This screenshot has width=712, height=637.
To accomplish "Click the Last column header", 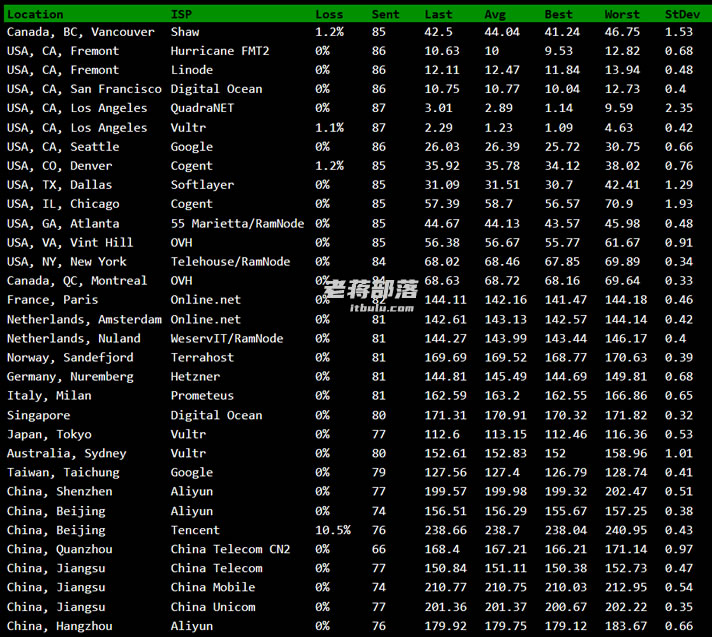I will pos(438,15).
